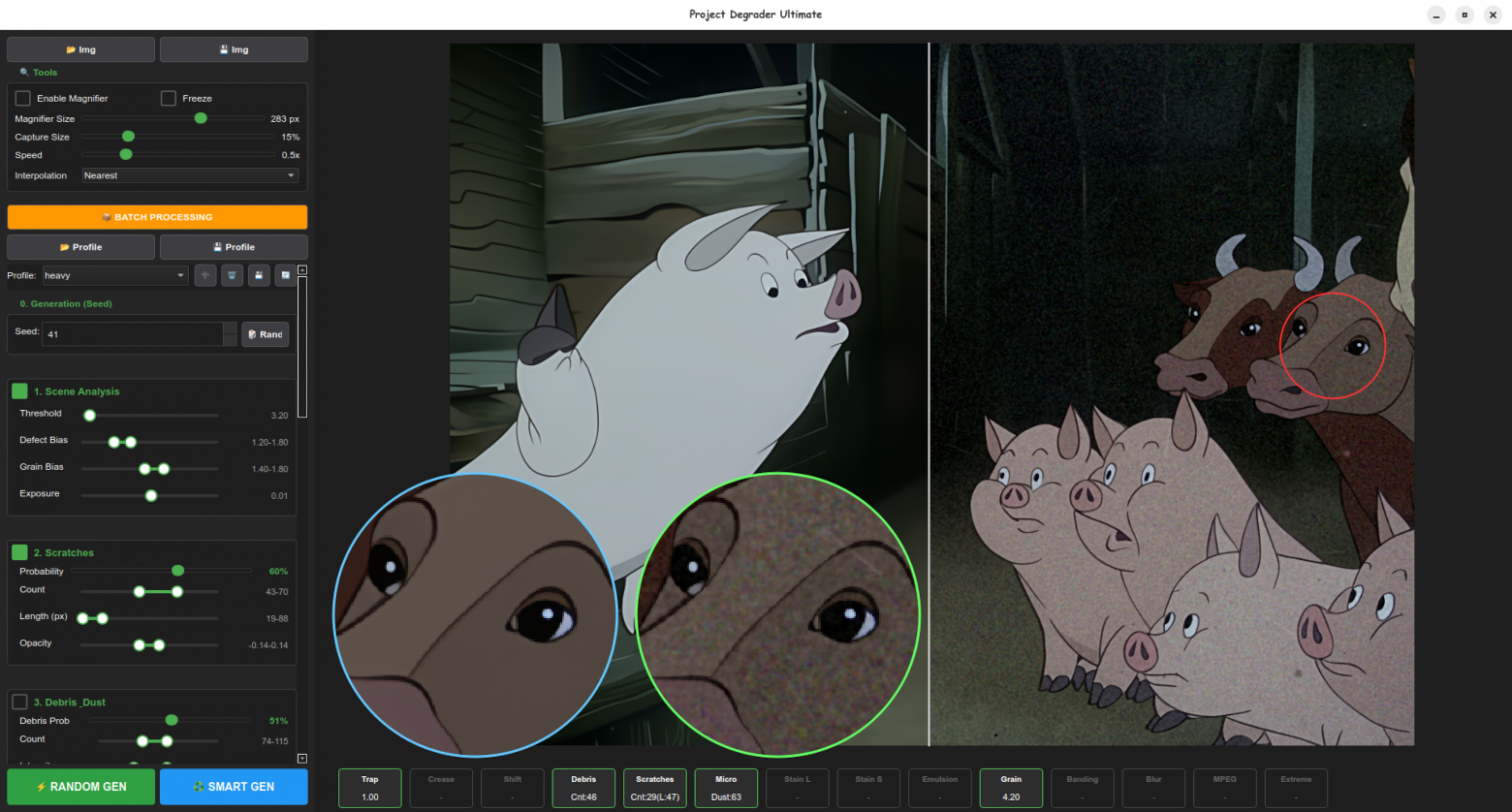This screenshot has width=1512, height=812.
Task: Adjust the magnifier Speed slider
Action: [x=126, y=155]
